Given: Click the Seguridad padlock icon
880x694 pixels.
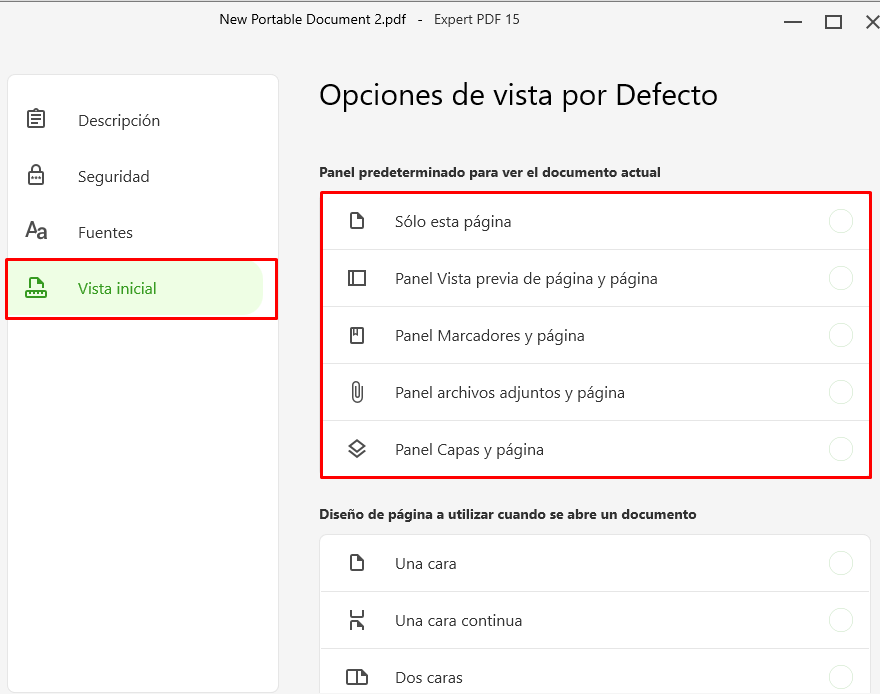Looking at the screenshot, I should pos(36,175).
